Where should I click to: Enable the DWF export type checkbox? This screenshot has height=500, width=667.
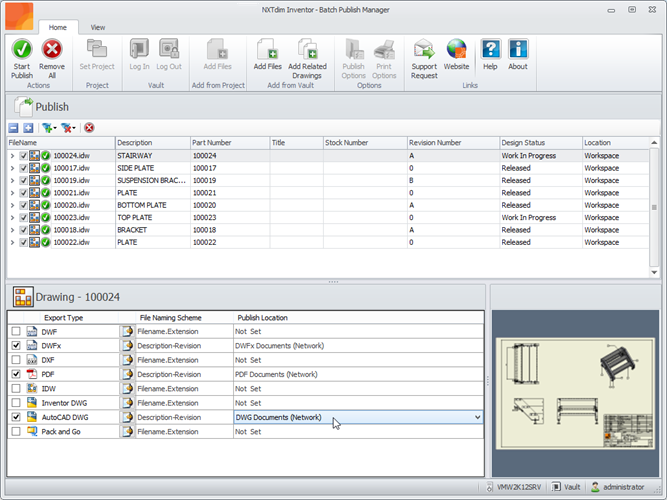click(16, 331)
